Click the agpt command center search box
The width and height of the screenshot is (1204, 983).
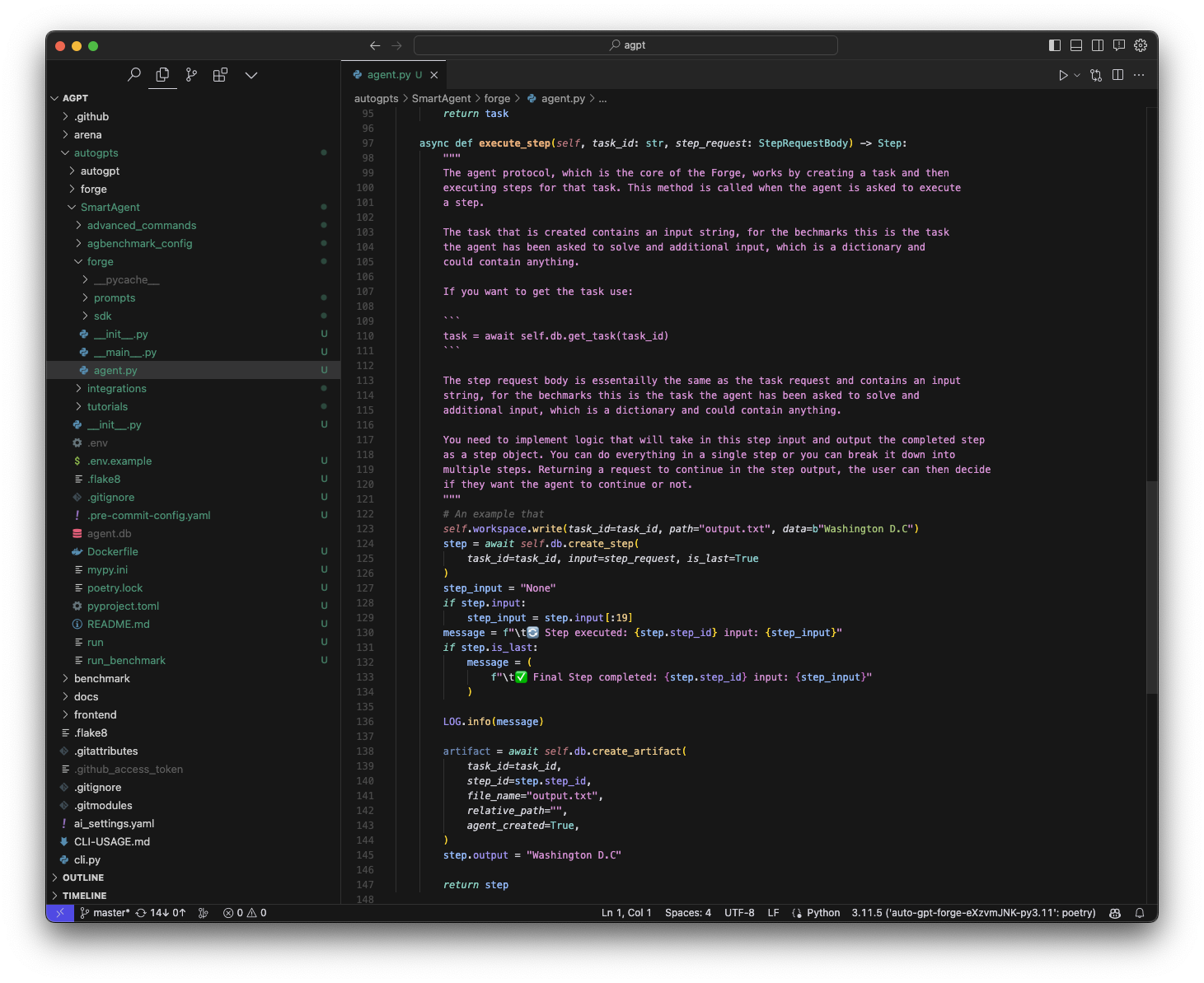click(x=626, y=45)
